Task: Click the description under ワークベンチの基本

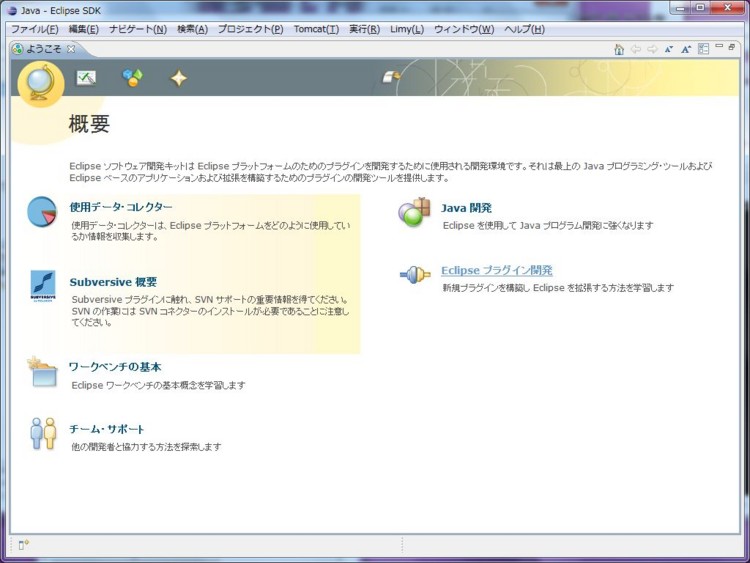Action: tap(158, 385)
